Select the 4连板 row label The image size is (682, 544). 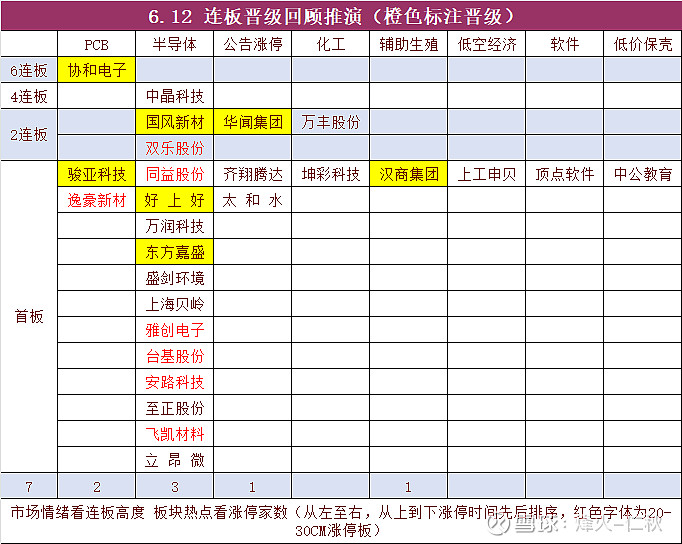[x=29, y=96]
